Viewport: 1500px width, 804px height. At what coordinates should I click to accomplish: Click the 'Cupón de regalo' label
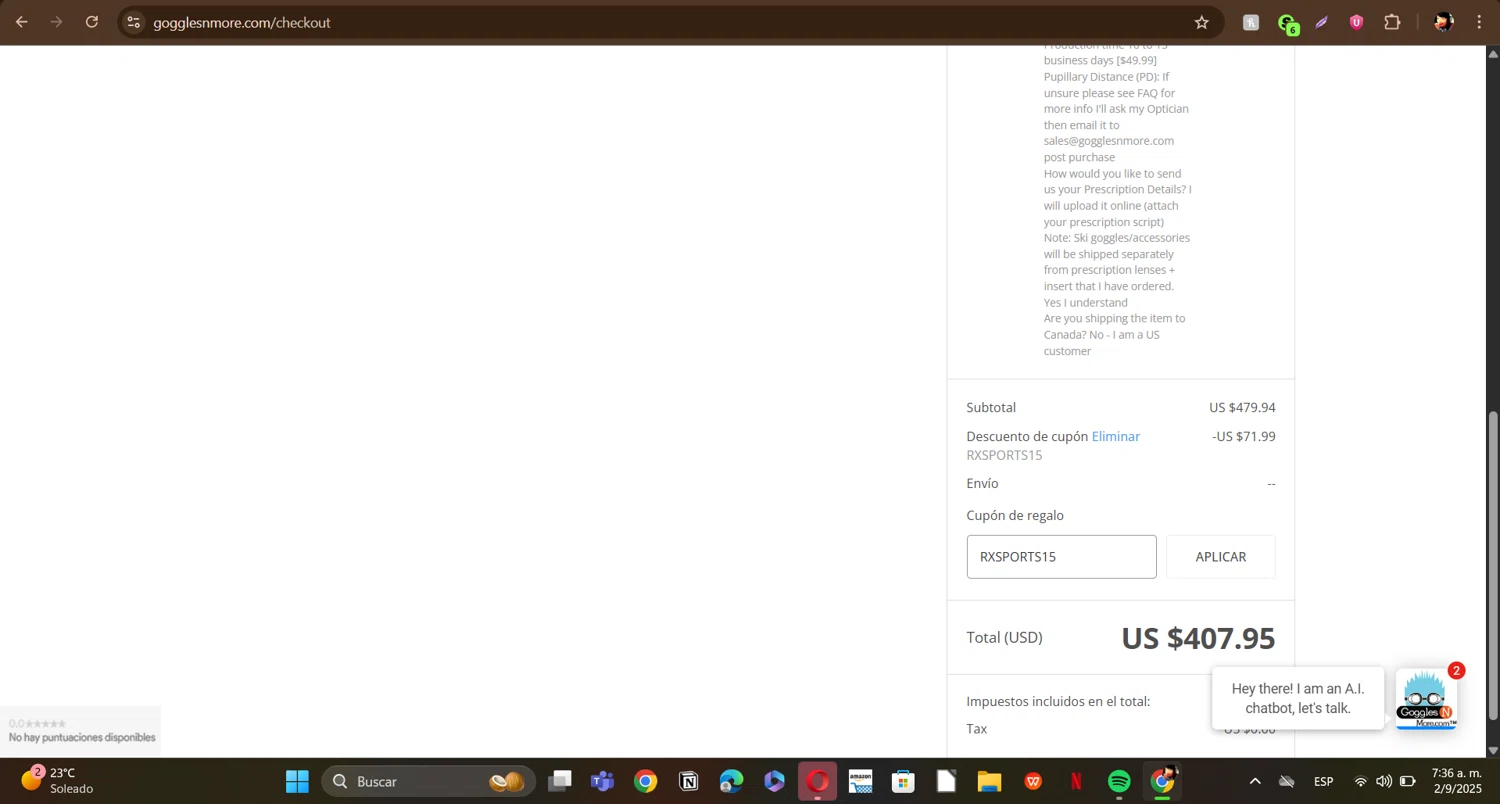[x=1015, y=516]
